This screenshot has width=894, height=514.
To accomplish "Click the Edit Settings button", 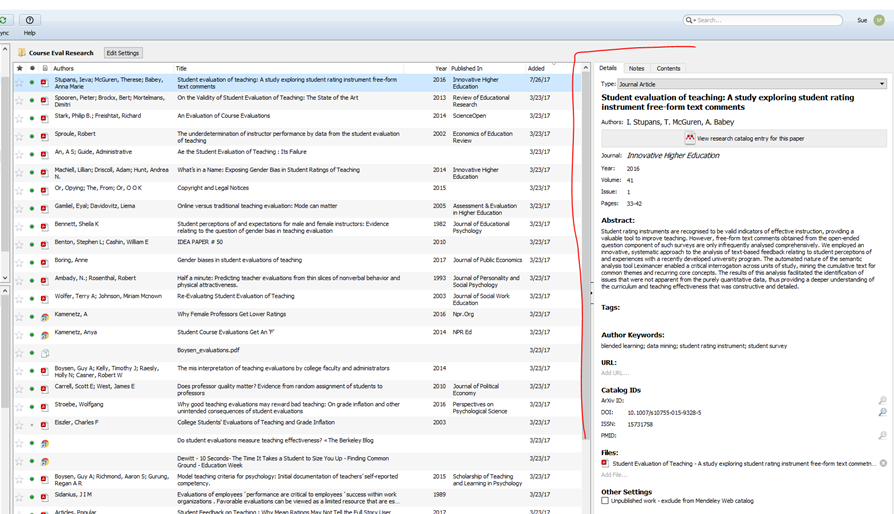I will (123, 53).
